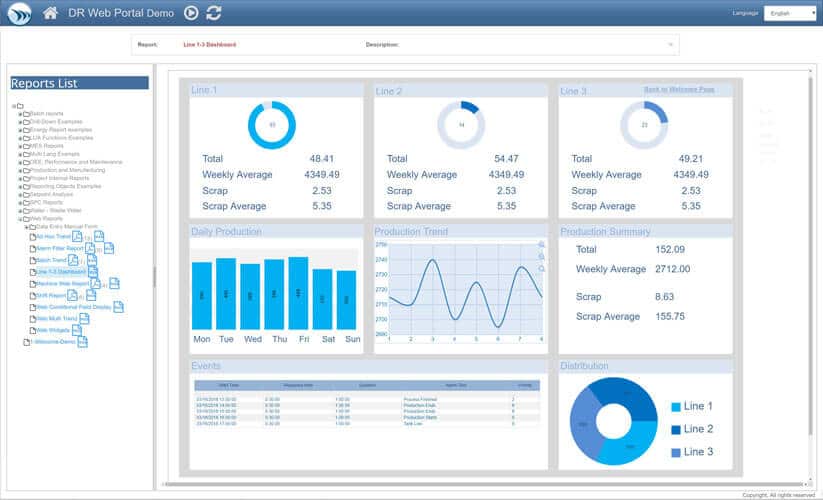Select the Ad Hoc Trend report
Screen dimensions: 823x500
[x=53, y=237]
